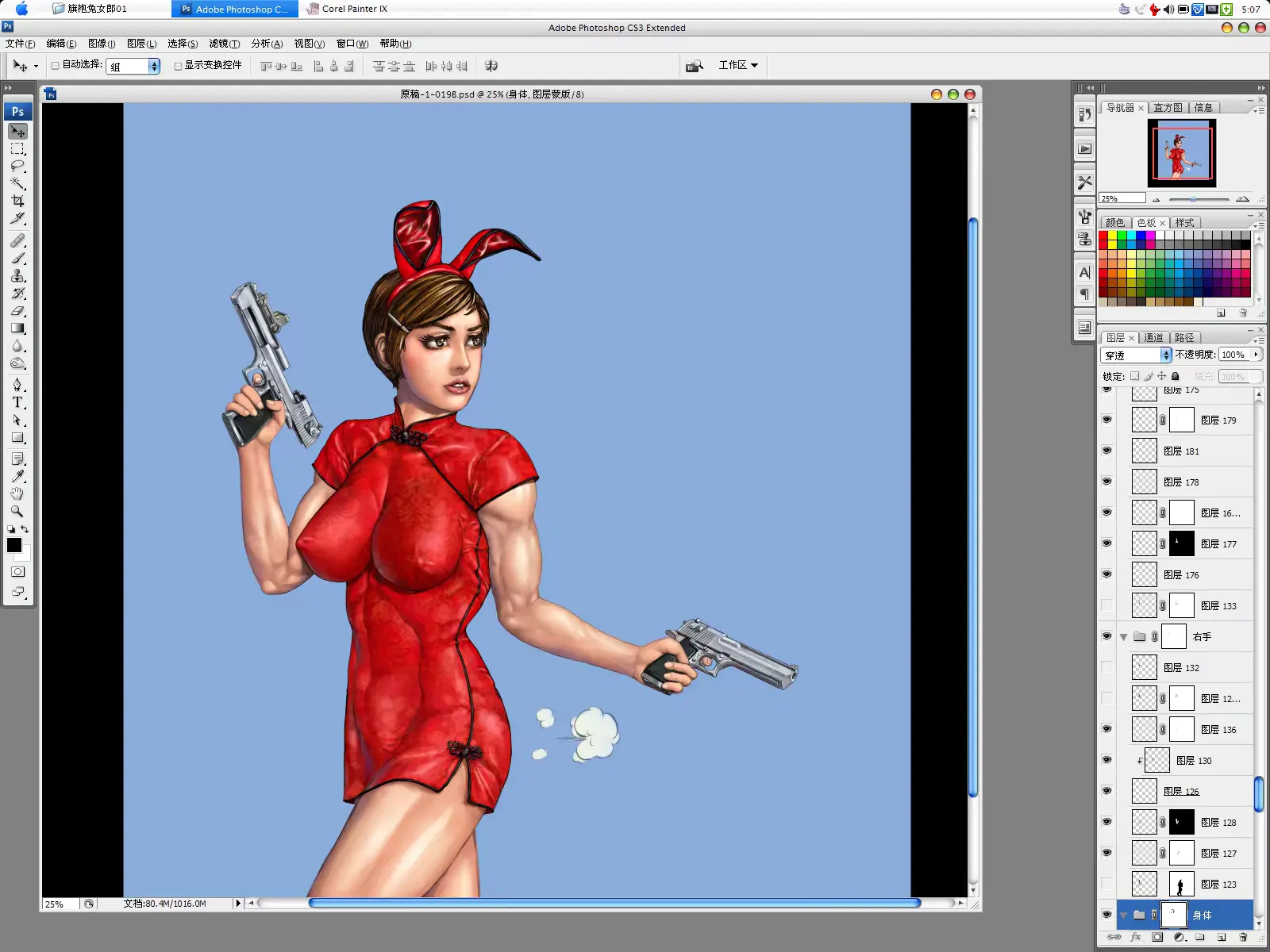Open the 工作区 workspace dropdown
The height and width of the screenshot is (952, 1270).
[738, 65]
